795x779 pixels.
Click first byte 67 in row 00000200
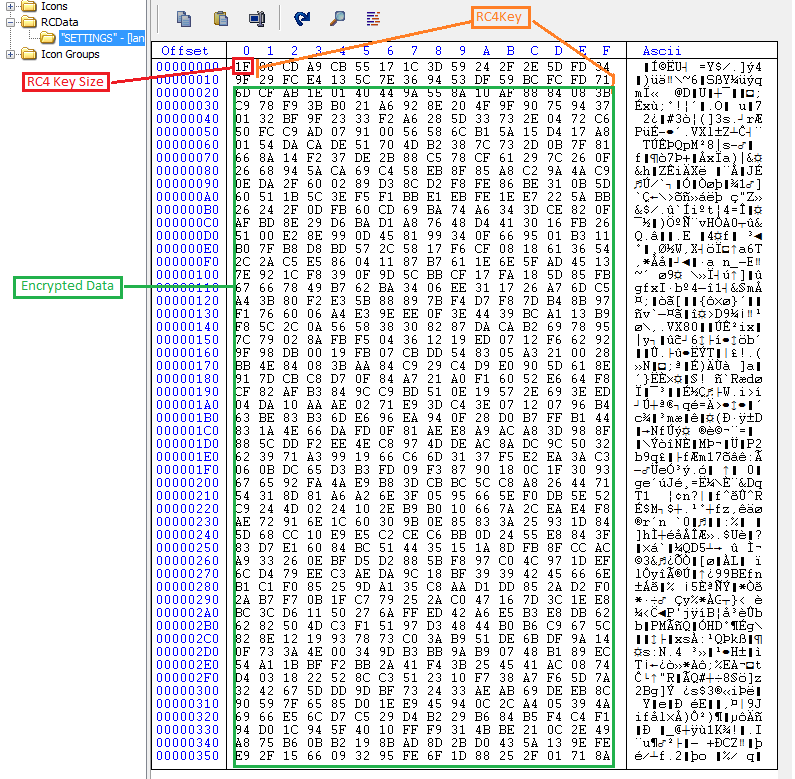click(242, 483)
